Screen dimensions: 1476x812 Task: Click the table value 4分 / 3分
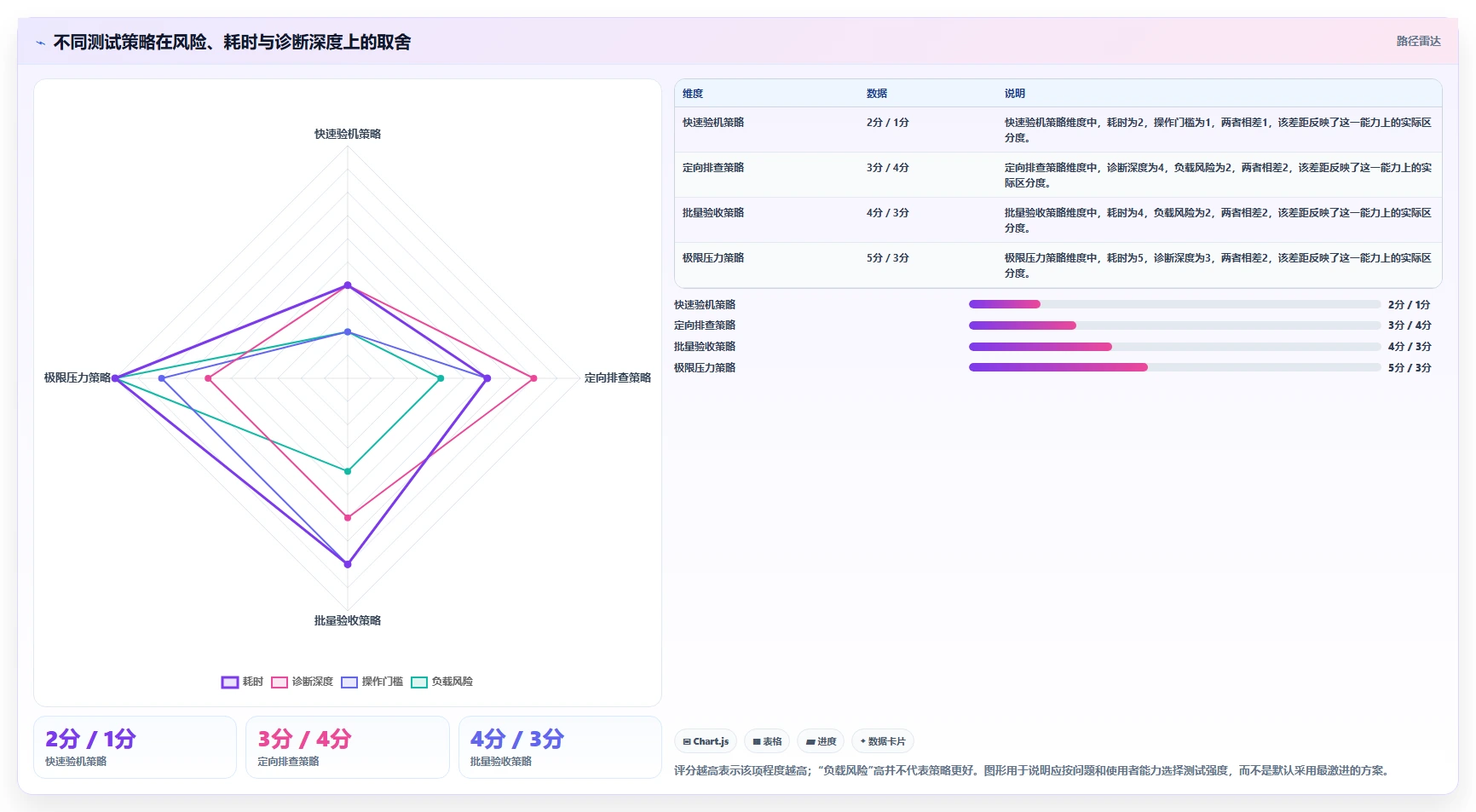point(887,213)
